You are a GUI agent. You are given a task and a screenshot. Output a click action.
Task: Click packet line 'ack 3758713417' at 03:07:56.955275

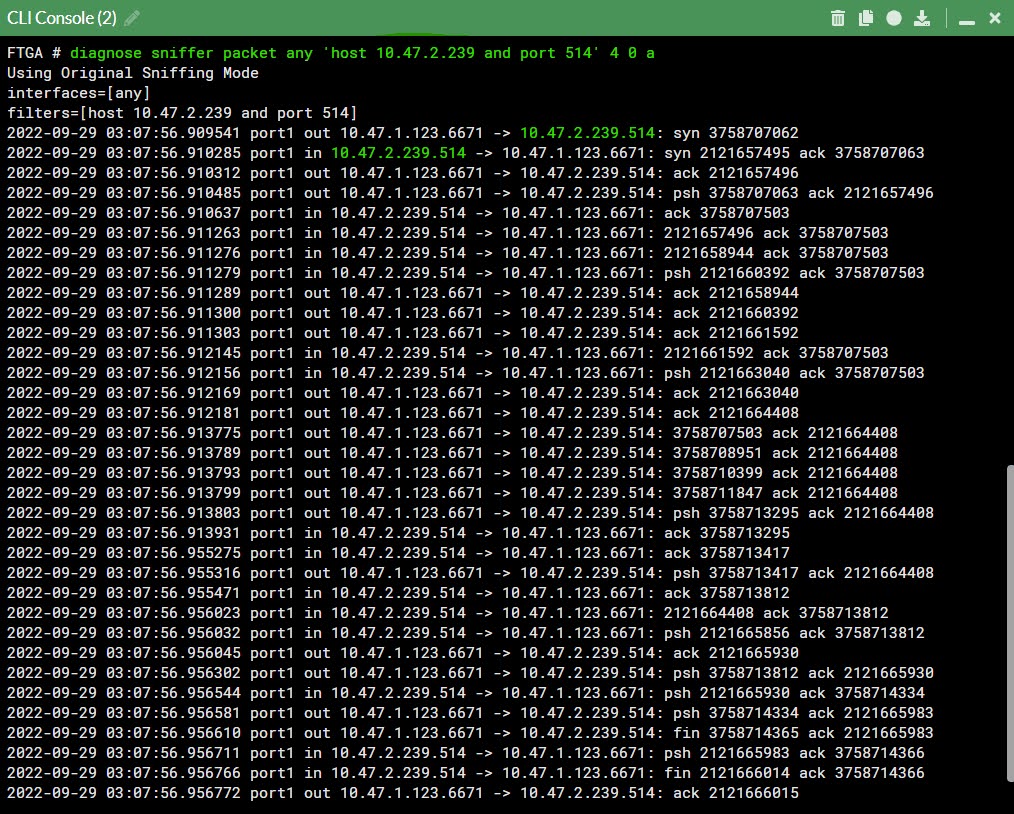point(398,554)
